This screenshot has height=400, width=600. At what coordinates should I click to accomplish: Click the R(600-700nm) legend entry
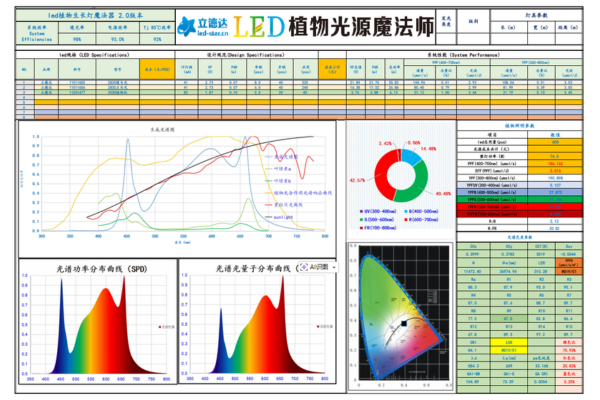click(421, 219)
